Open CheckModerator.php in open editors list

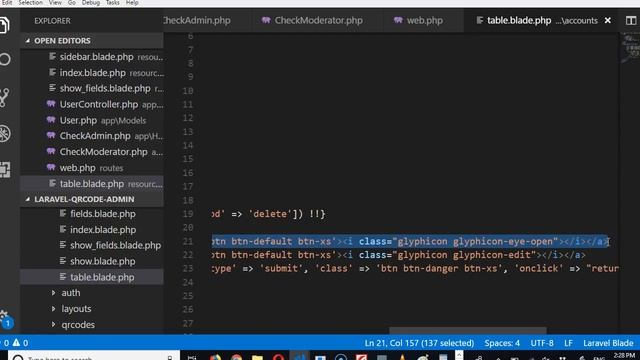[x=92, y=152]
